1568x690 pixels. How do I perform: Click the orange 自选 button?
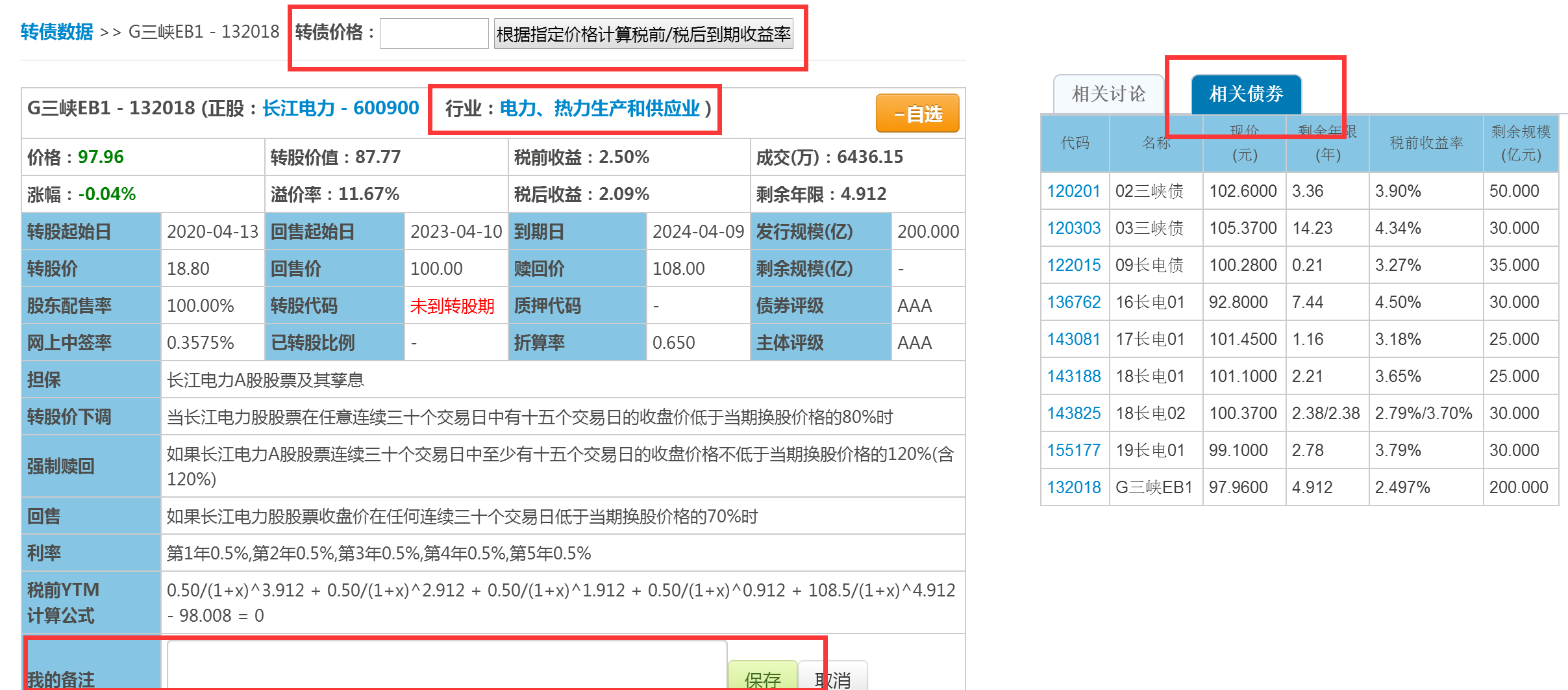coord(917,114)
